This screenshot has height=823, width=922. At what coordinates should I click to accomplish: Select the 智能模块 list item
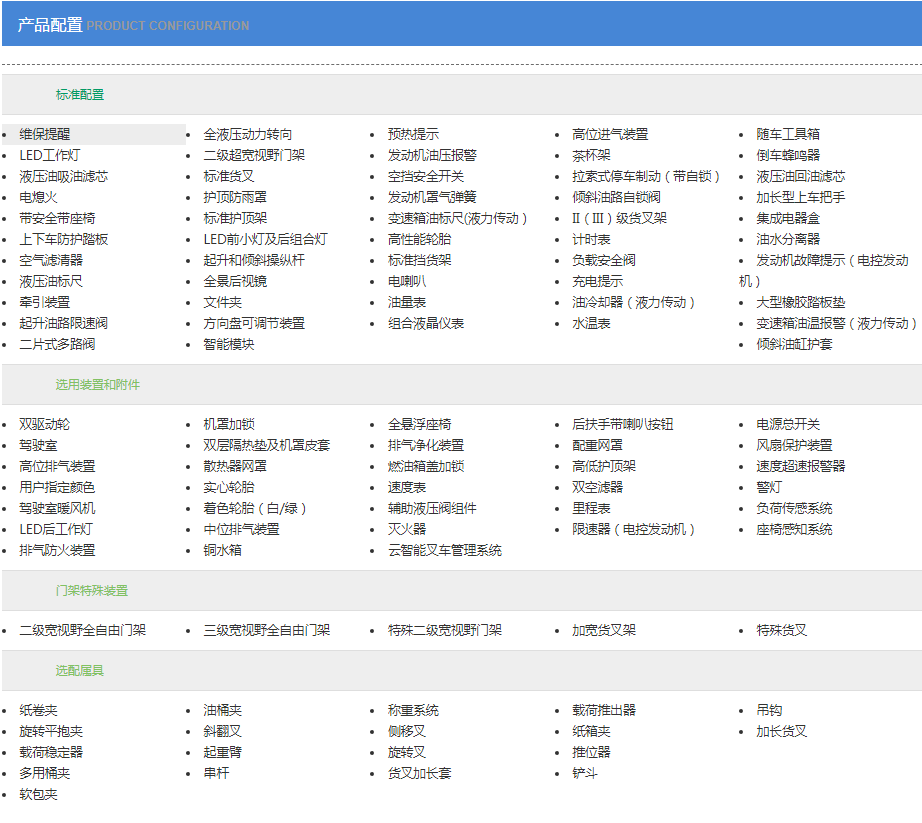pos(229,344)
